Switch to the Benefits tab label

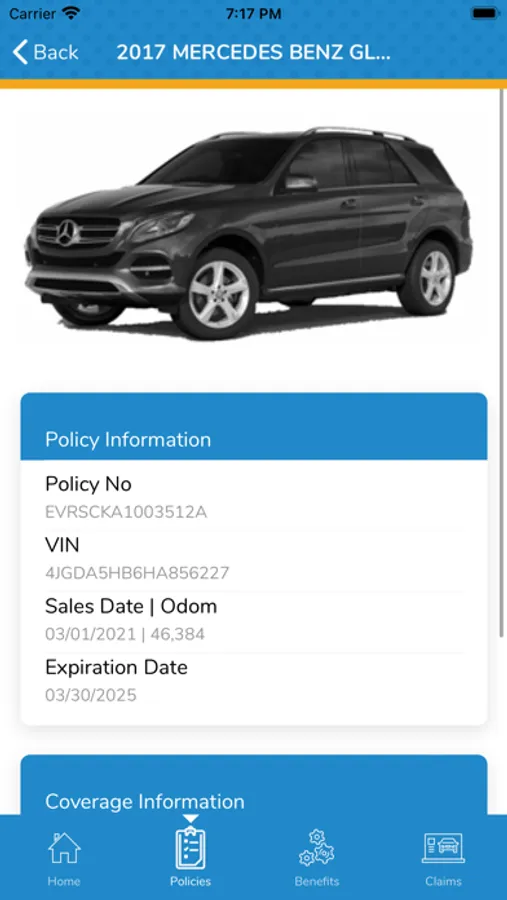tap(316, 881)
